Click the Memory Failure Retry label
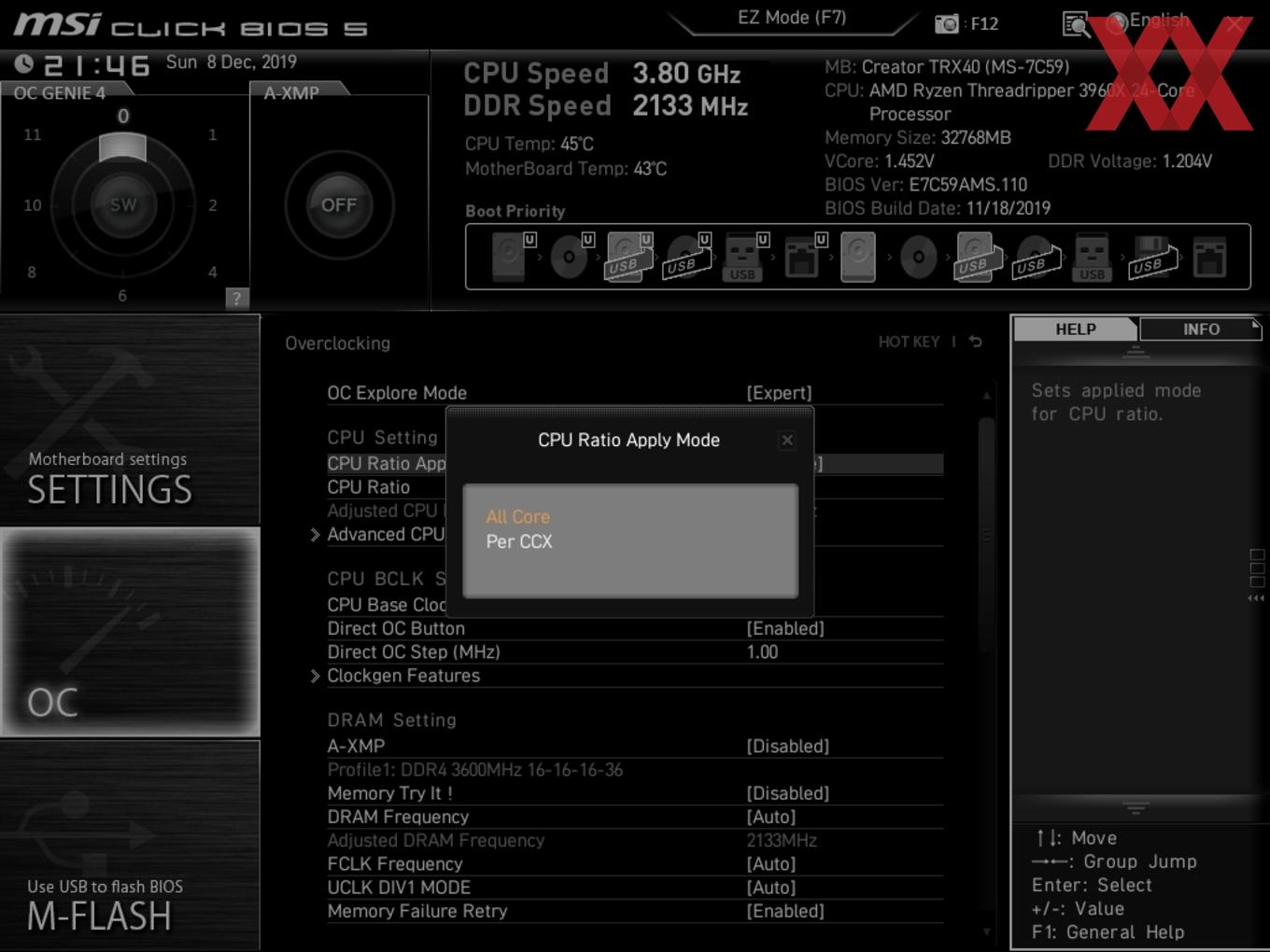This screenshot has width=1270, height=952. (x=417, y=911)
